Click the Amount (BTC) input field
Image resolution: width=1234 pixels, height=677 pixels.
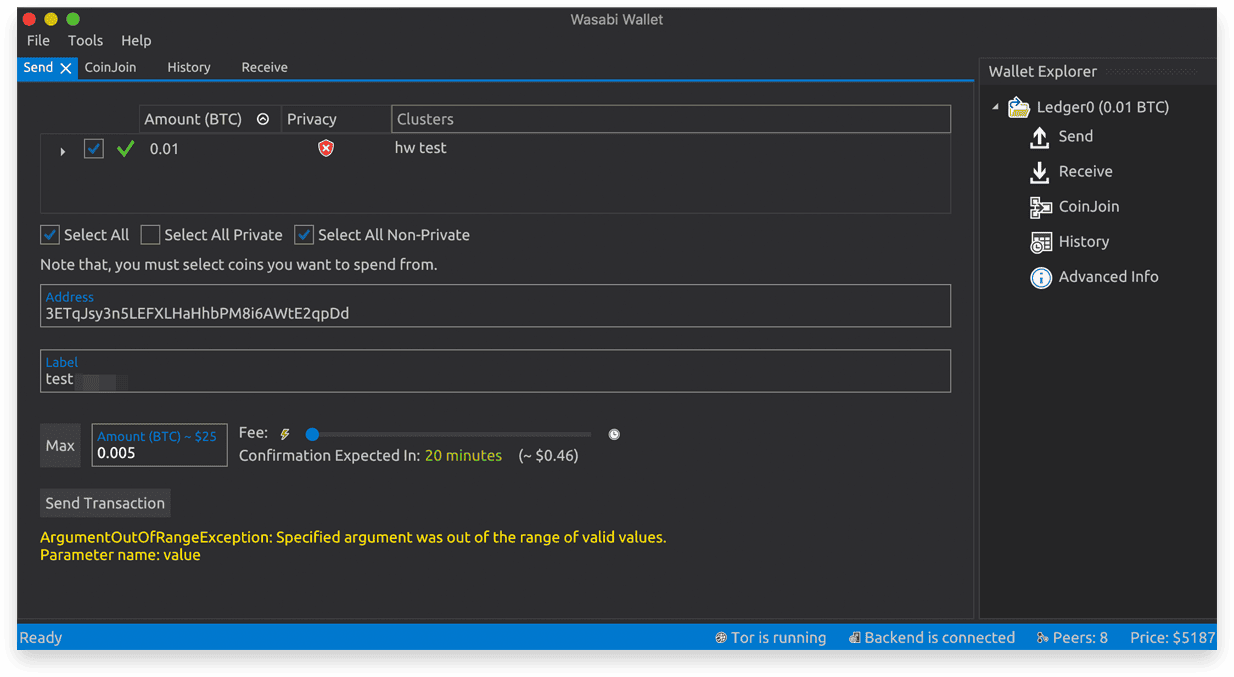159,446
